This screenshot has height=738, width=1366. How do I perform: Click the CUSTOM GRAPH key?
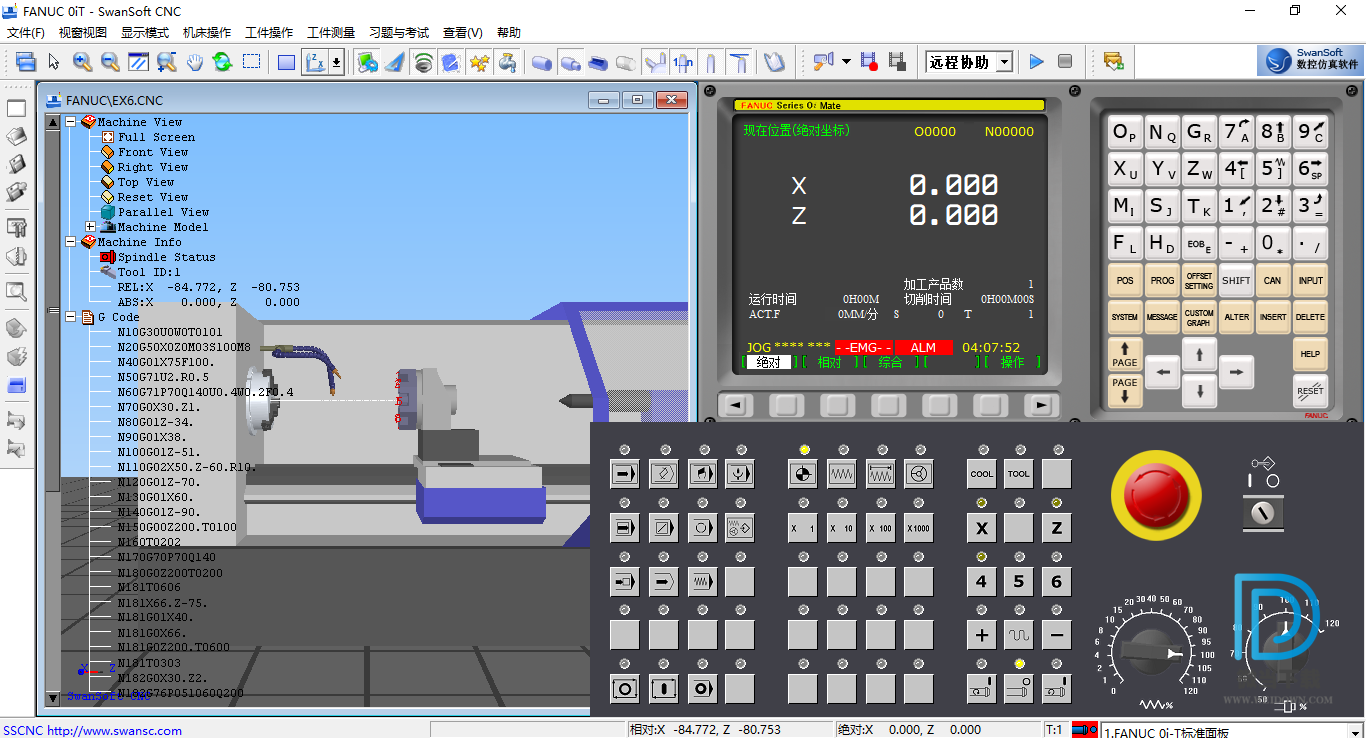pyautogui.click(x=1199, y=318)
